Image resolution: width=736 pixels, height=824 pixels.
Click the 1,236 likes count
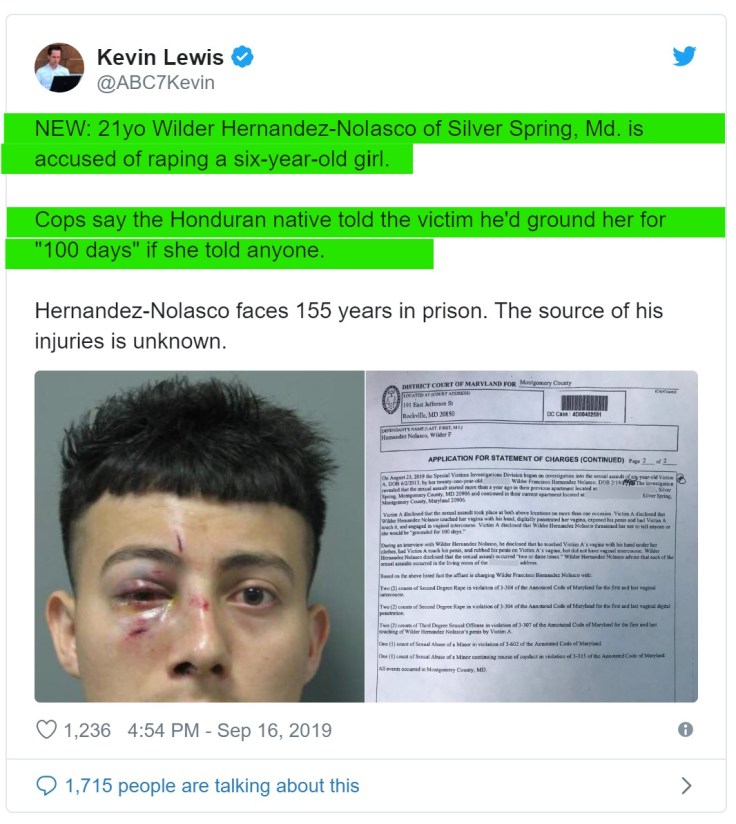coord(87,730)
